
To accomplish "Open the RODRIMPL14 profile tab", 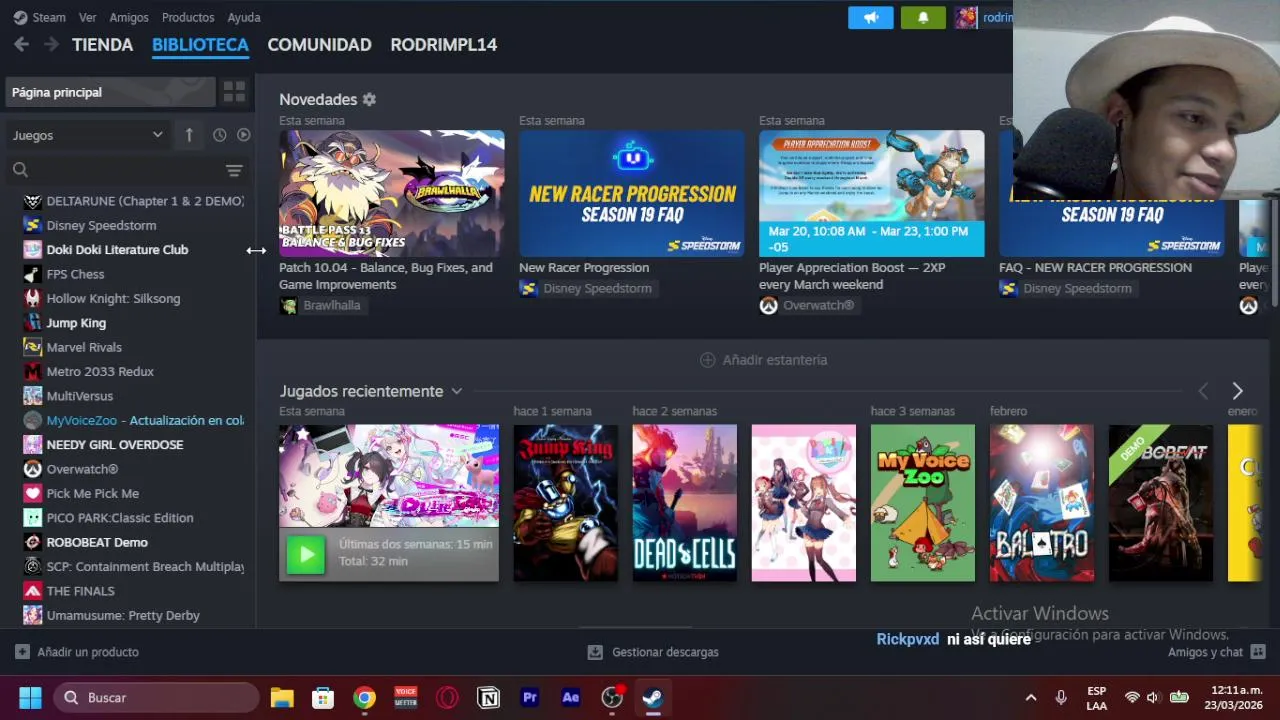I will pyautogui.click(x=443, y=45).
